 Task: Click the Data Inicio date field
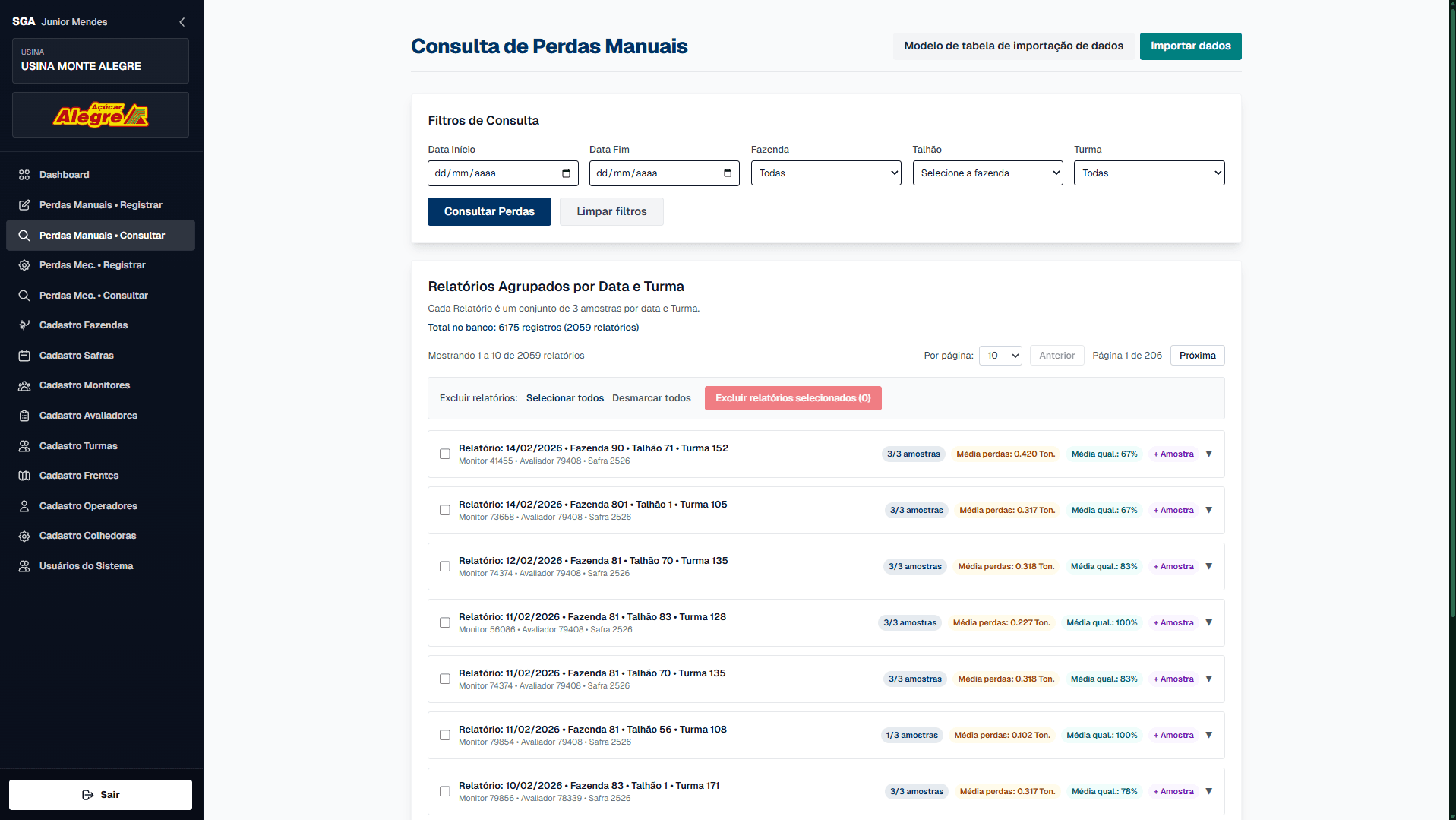tap(494, 173)
